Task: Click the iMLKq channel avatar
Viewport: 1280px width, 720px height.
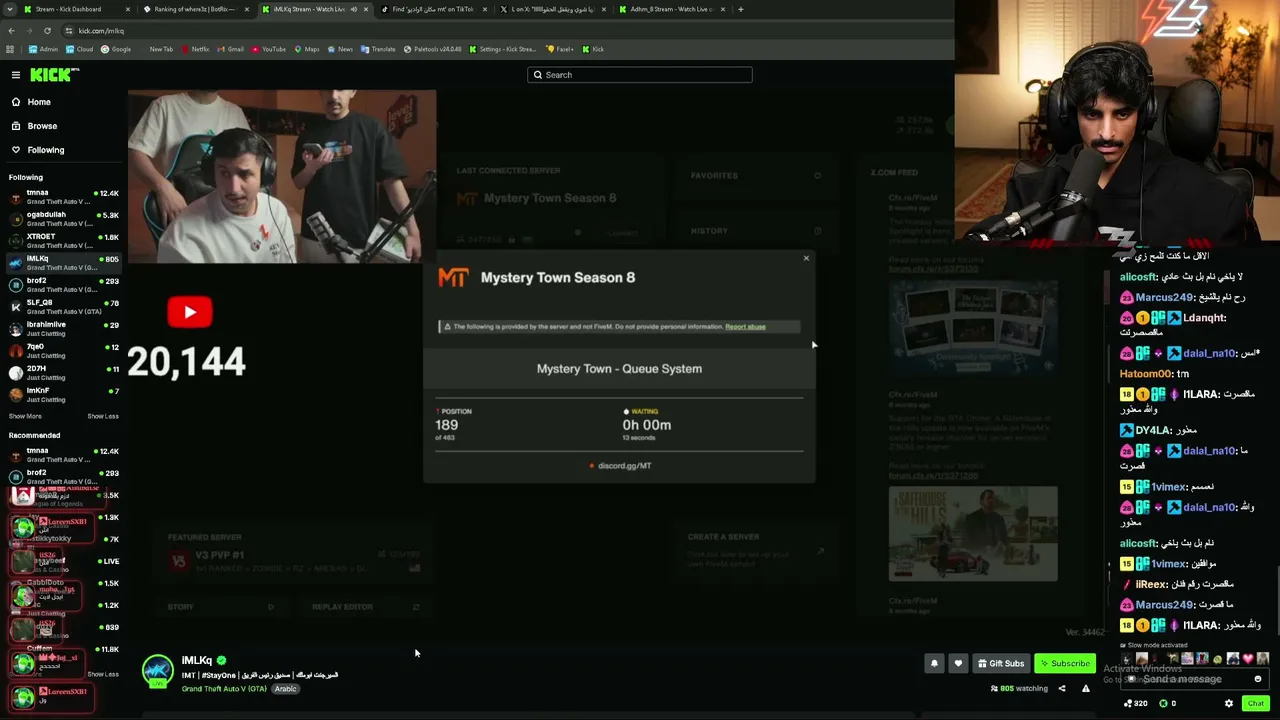Action: [x=158, y=671]
